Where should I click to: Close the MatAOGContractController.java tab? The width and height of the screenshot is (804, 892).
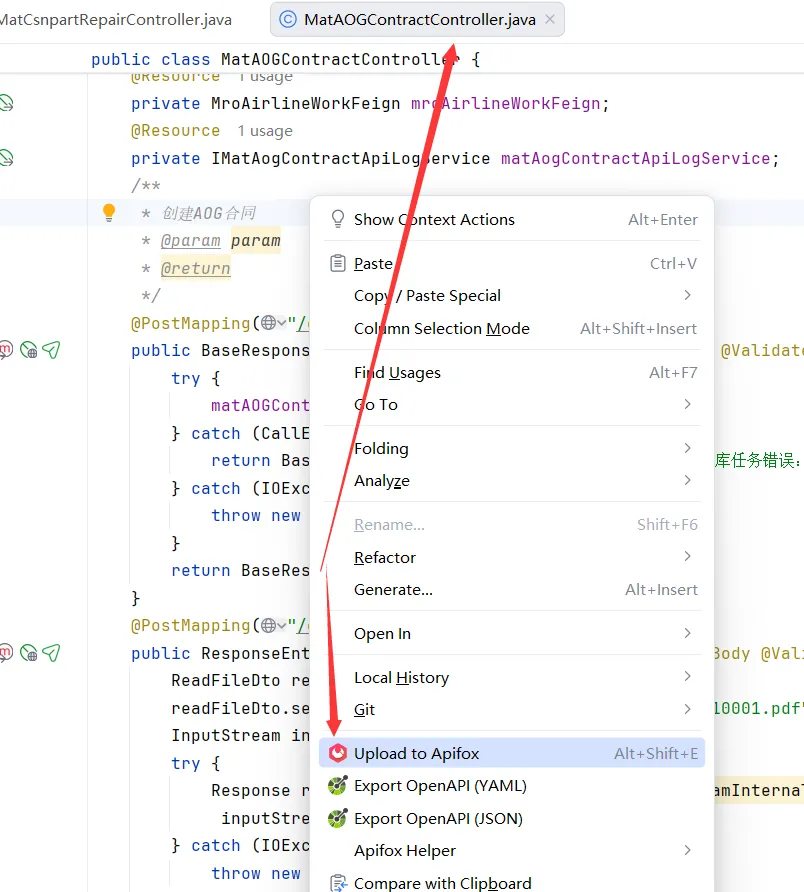point(550,19)
